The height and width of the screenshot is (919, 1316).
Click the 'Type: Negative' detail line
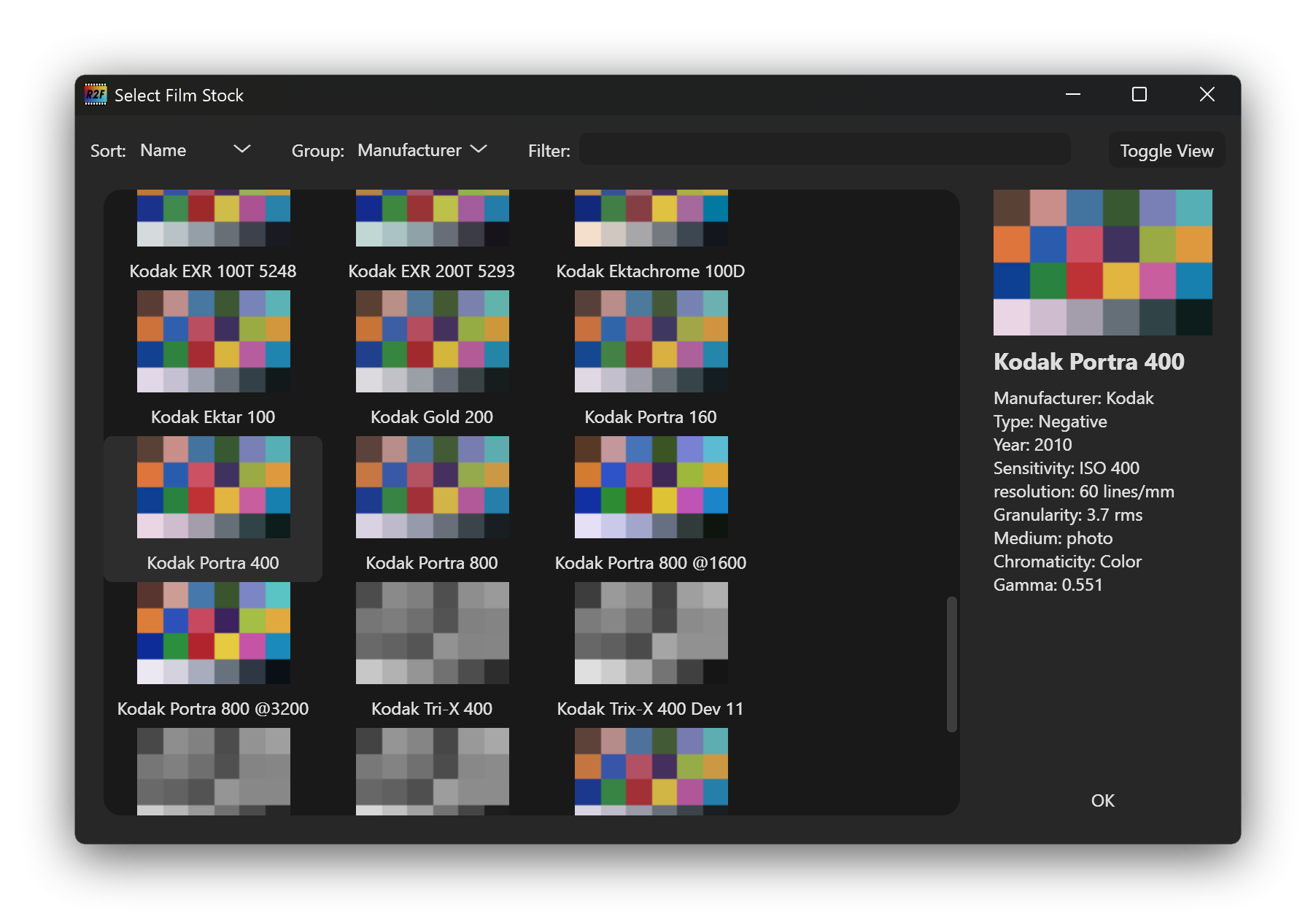(1050, 422)
